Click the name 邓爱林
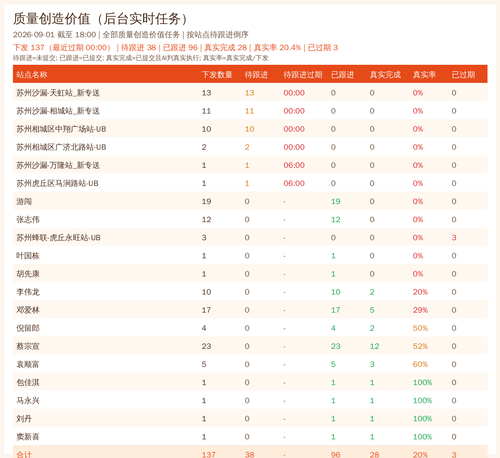500x458 pixels. tap(28, 310)
